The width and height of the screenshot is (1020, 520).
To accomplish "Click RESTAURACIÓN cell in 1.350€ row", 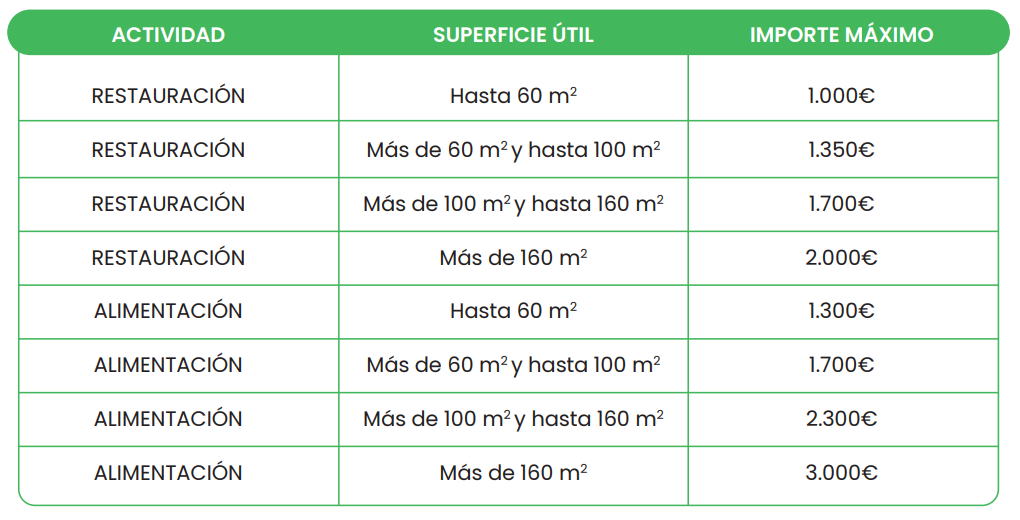I will pyautogui.click(x=168, y=150).
